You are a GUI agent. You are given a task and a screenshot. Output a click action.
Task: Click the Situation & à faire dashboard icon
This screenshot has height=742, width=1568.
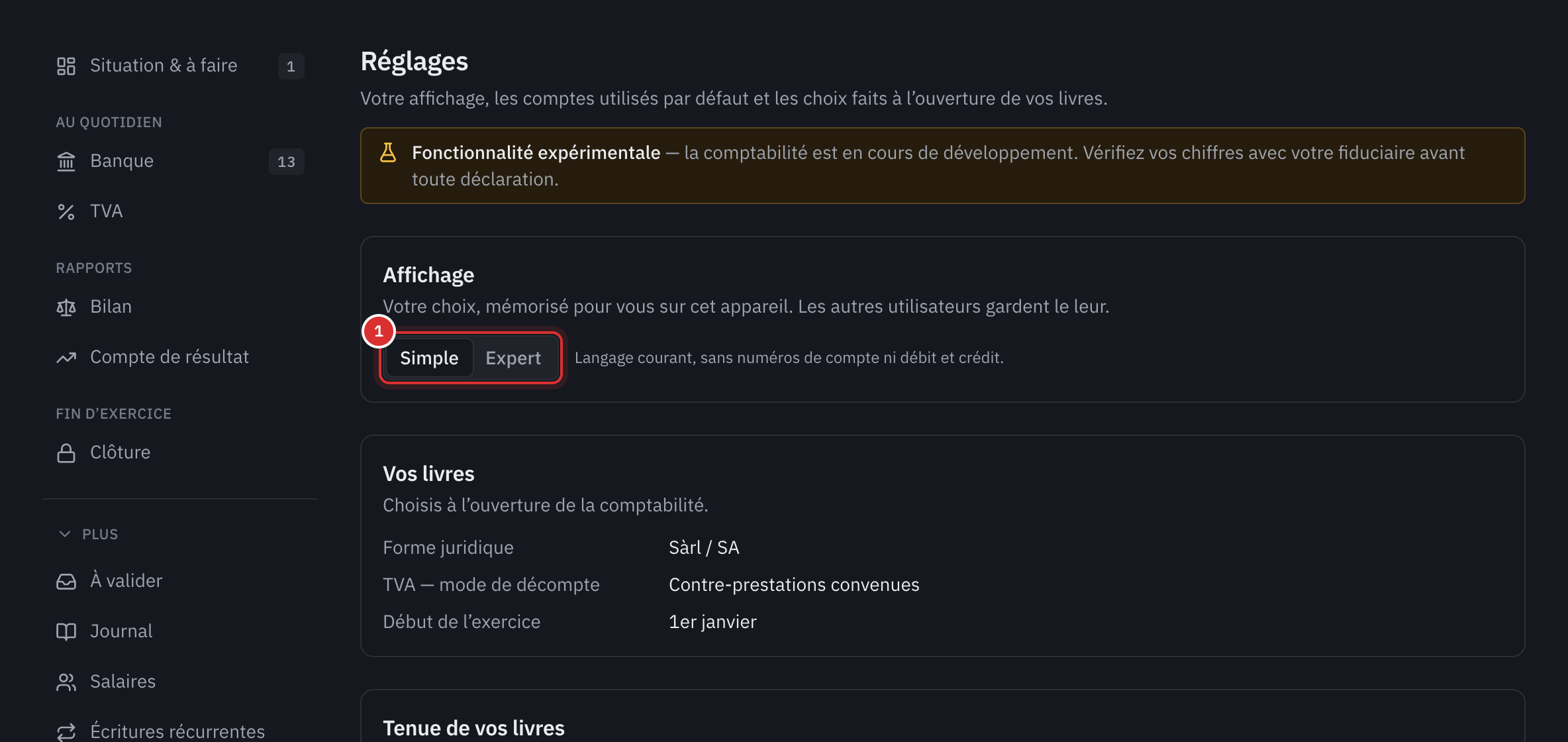click(x=66, y=66)
